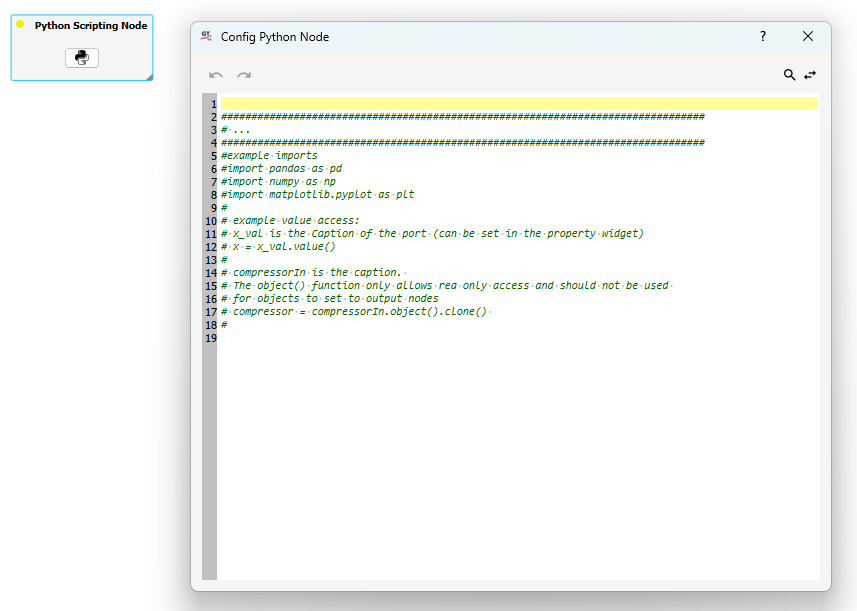Click line number 10 in the gutter
The height and width of the screenshot is (611, 857).
tap(211, 221)
